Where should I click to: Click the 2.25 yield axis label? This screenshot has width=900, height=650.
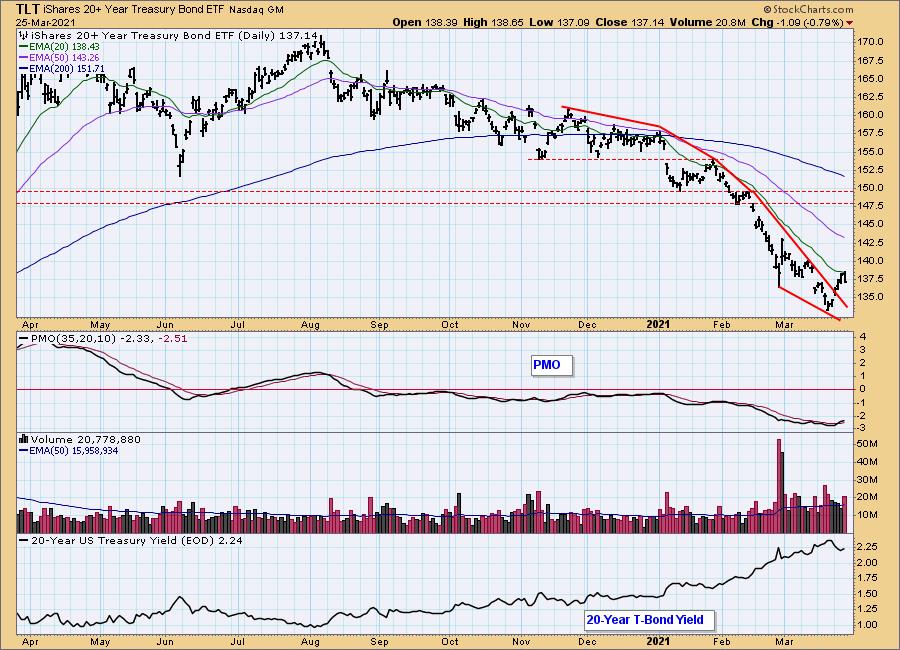(867, 547)
